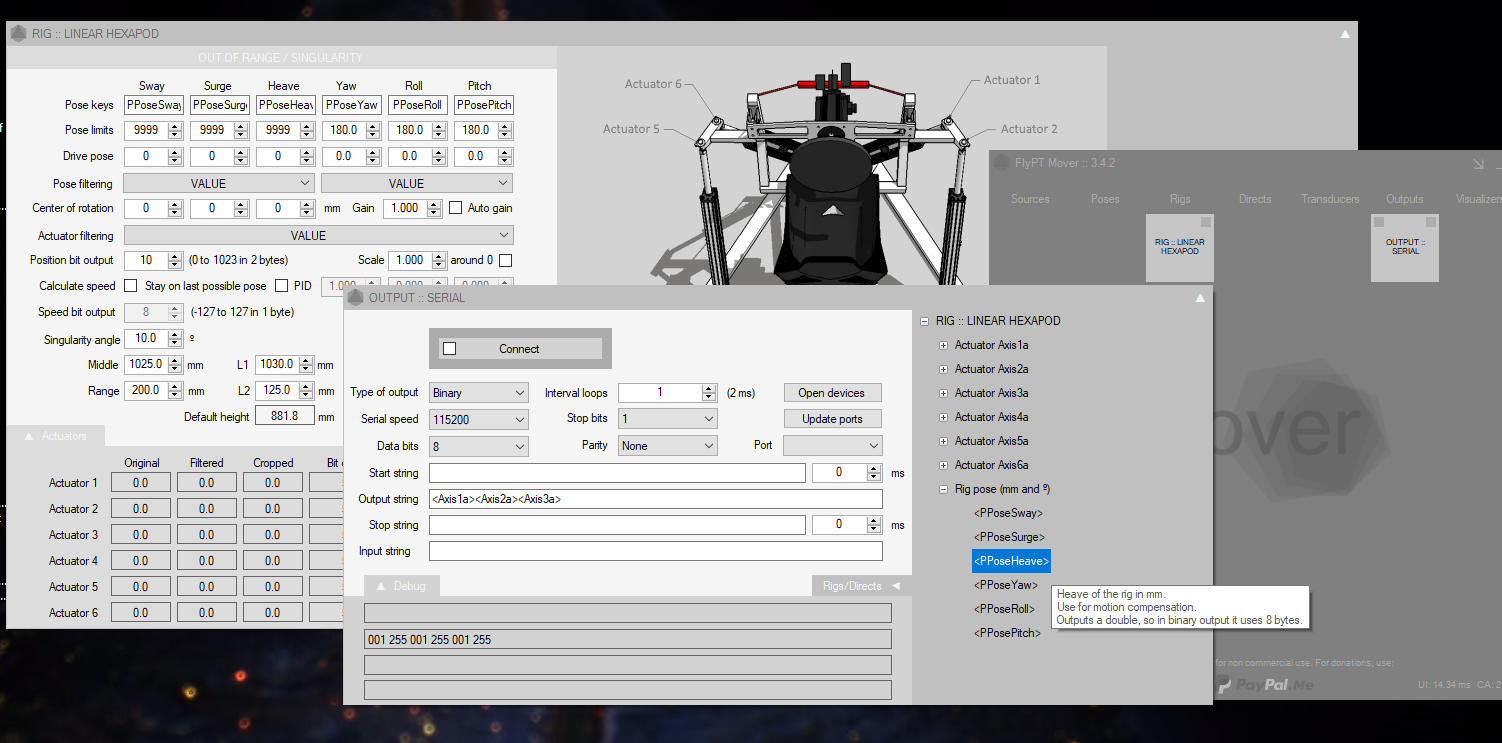Open the Serial speed dropdown
Viewport: 1502px width, 743px height.
point(479,419)
